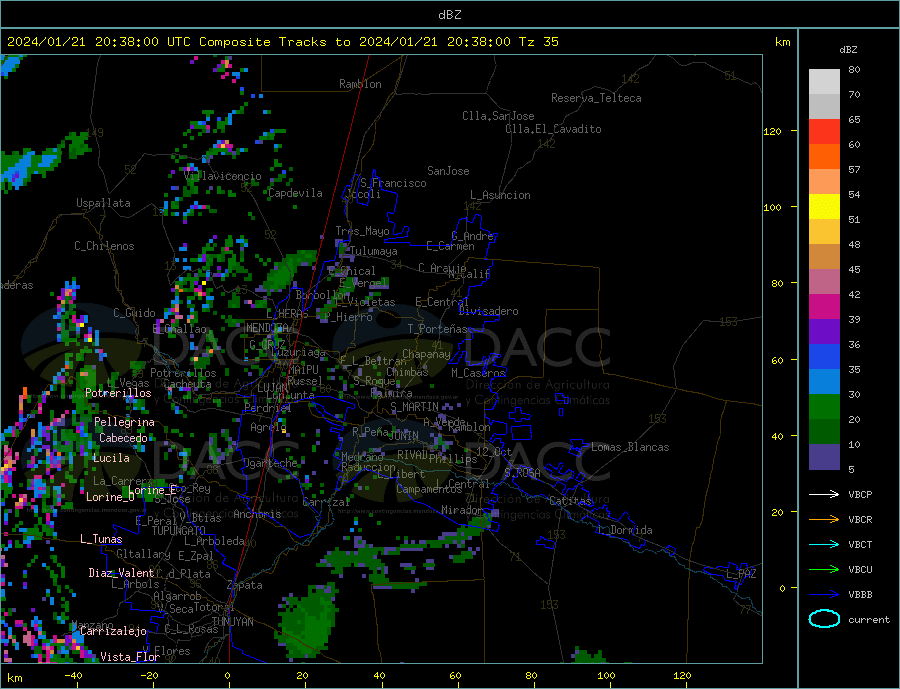Click the timestamp header text
This screenshot has width=900, height=689.
[x=283, y=42]
